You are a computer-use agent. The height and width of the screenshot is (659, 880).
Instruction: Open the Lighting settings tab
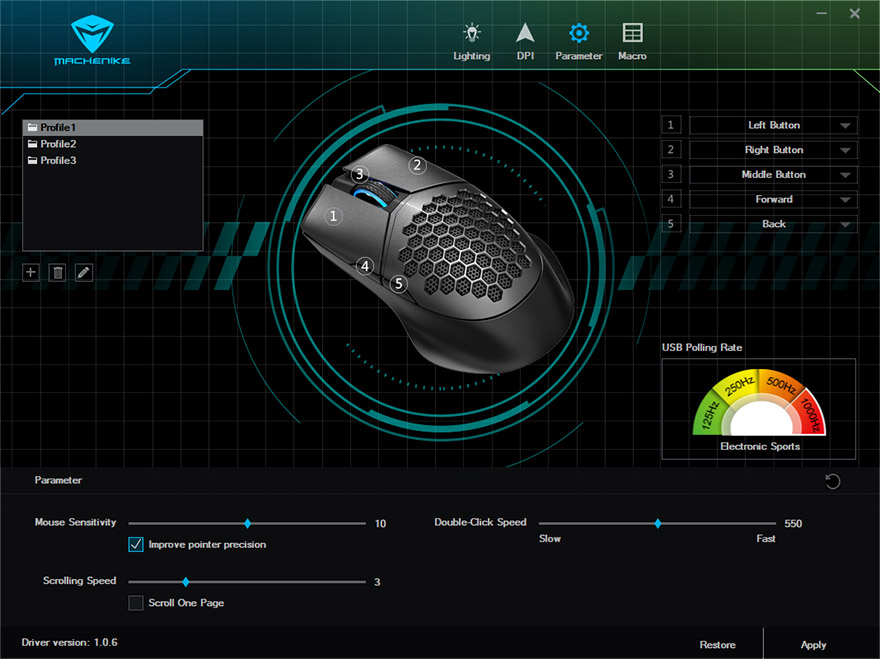click(x=471, y=42)
